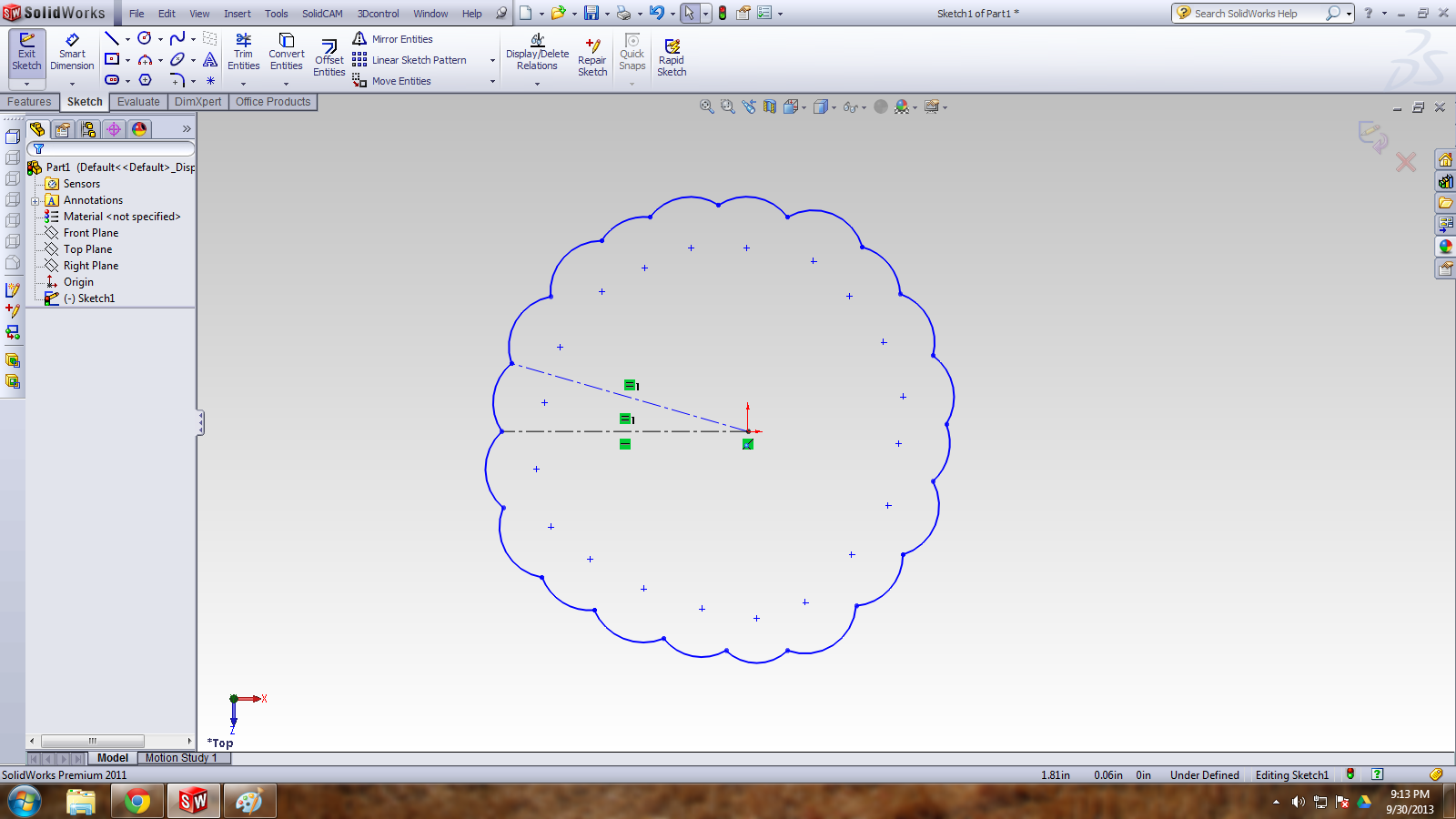The image size is (1456, 819).
Task: Click the Repair Sketch tool
Action: pos(592,57)
